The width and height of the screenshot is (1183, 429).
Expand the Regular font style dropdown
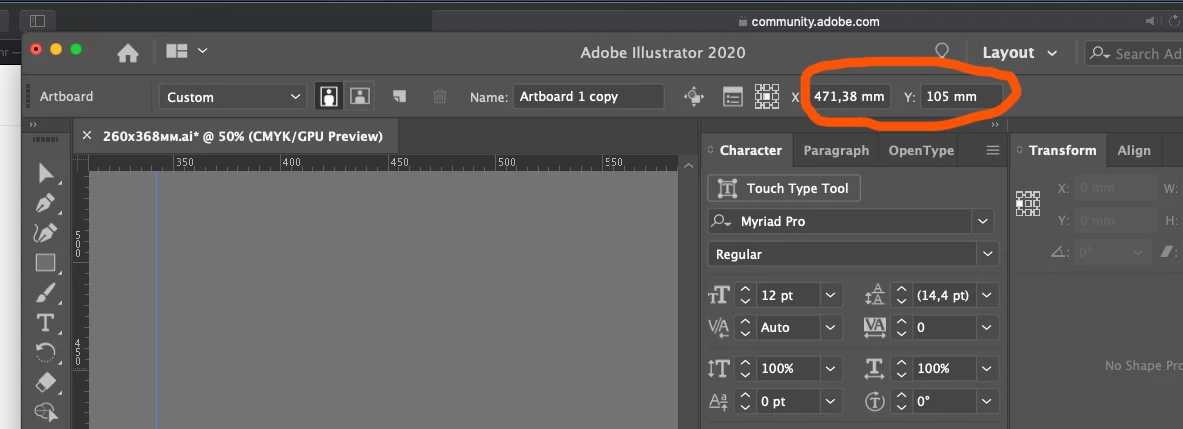(x=988, y=254)
